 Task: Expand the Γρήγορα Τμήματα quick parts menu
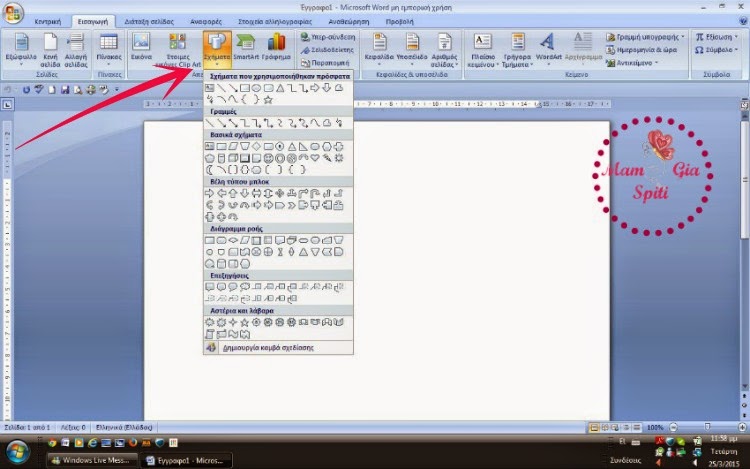517,50
